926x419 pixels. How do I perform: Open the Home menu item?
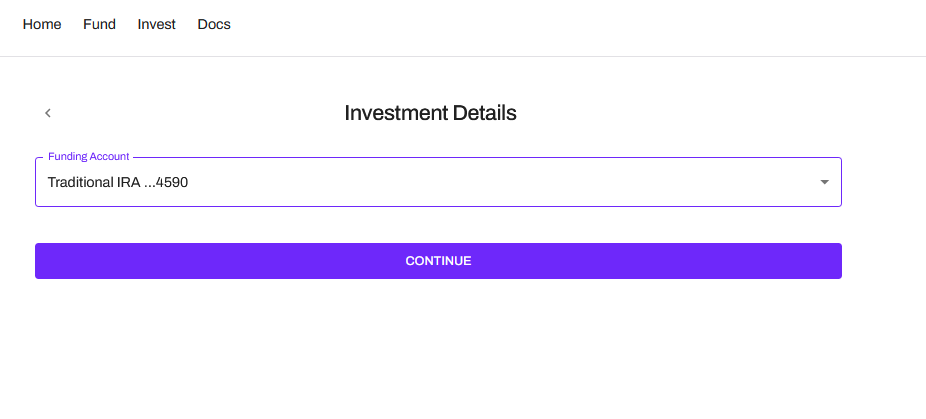[42, 24]
